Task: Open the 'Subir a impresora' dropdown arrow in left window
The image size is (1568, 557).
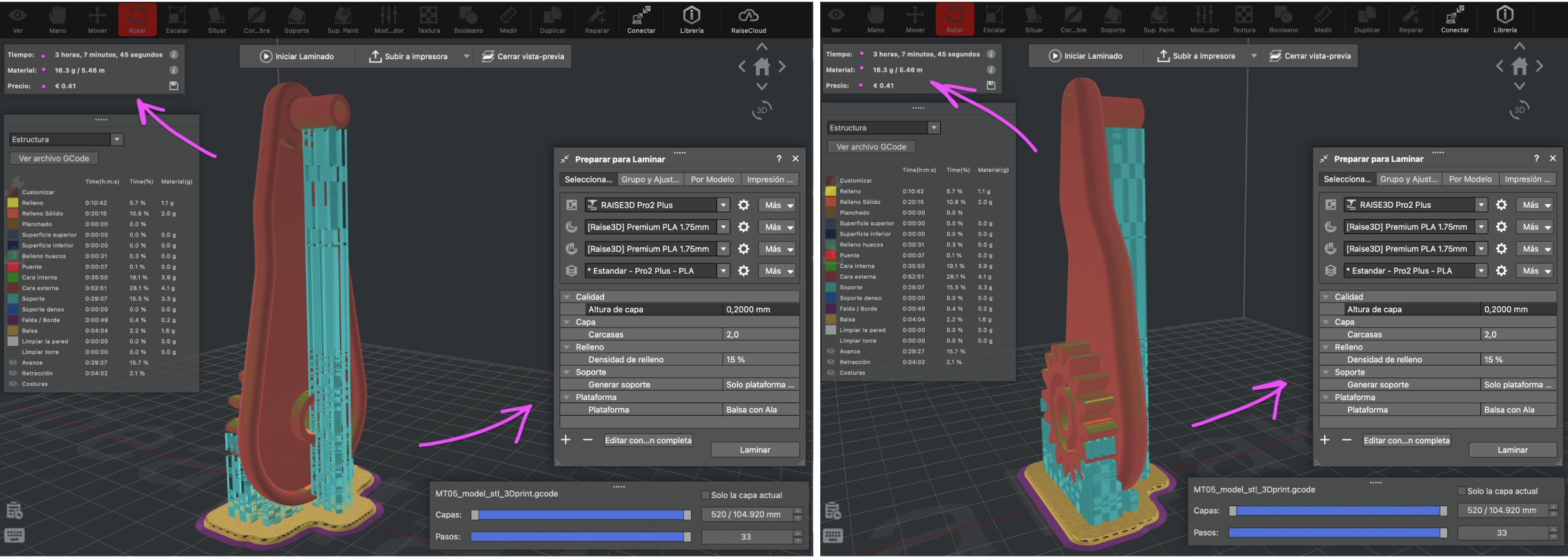Action: tap(466, 57)
